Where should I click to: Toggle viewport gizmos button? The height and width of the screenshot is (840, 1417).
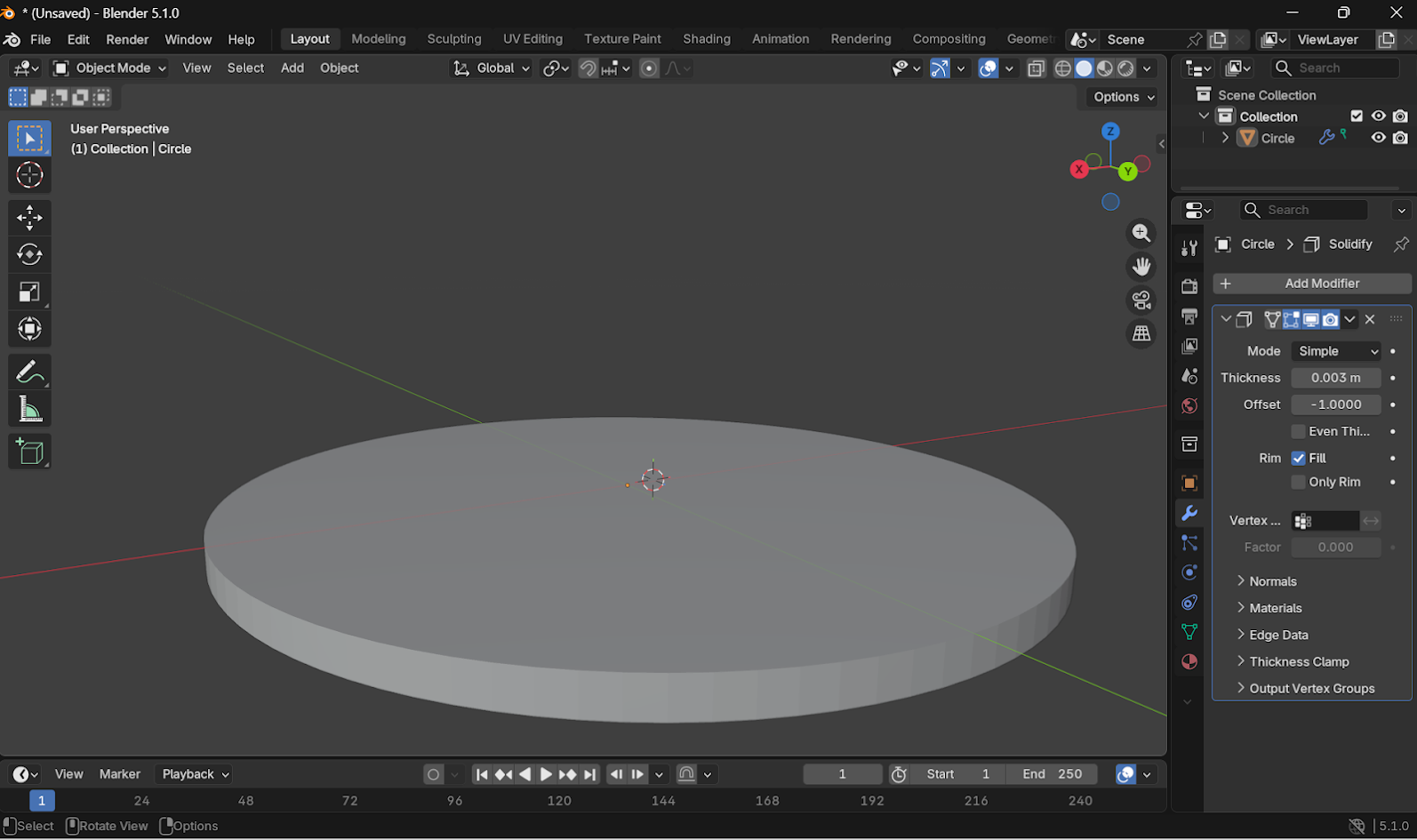(x=940, y=68)
